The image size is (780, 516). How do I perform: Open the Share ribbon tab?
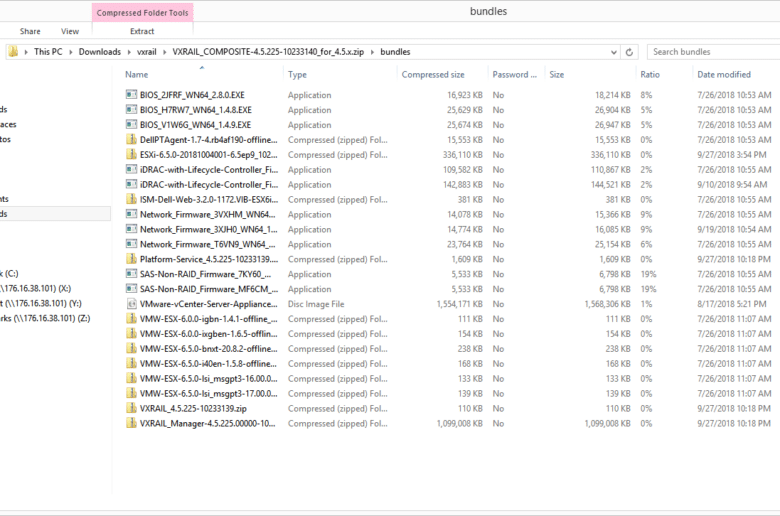tap(30, 31)
